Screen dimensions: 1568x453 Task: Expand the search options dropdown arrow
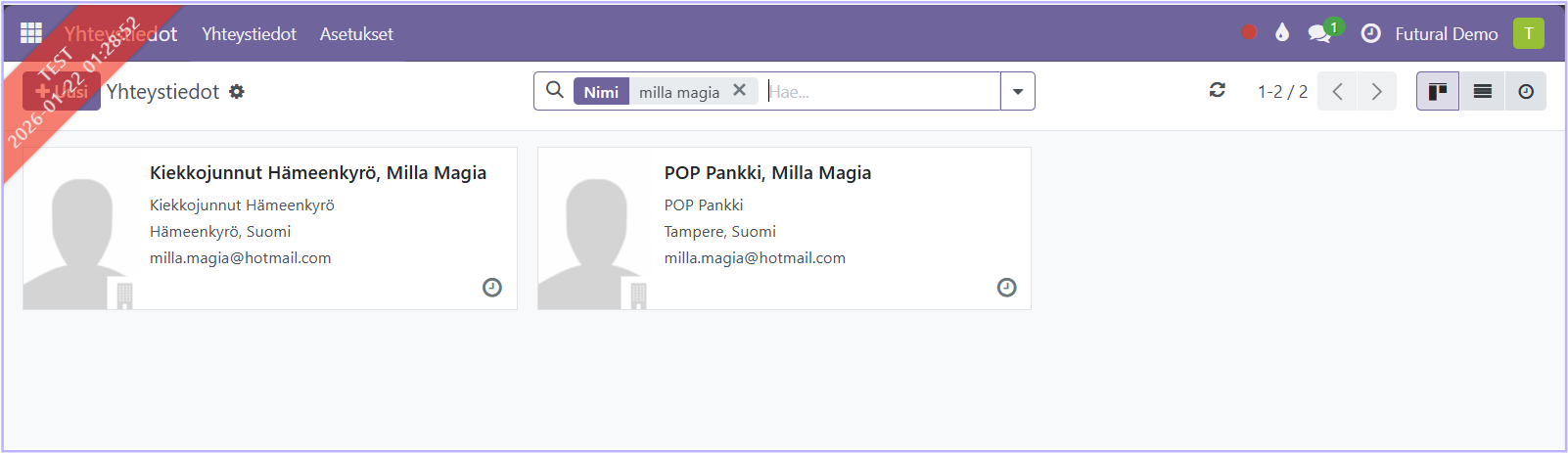(1018, 91)
